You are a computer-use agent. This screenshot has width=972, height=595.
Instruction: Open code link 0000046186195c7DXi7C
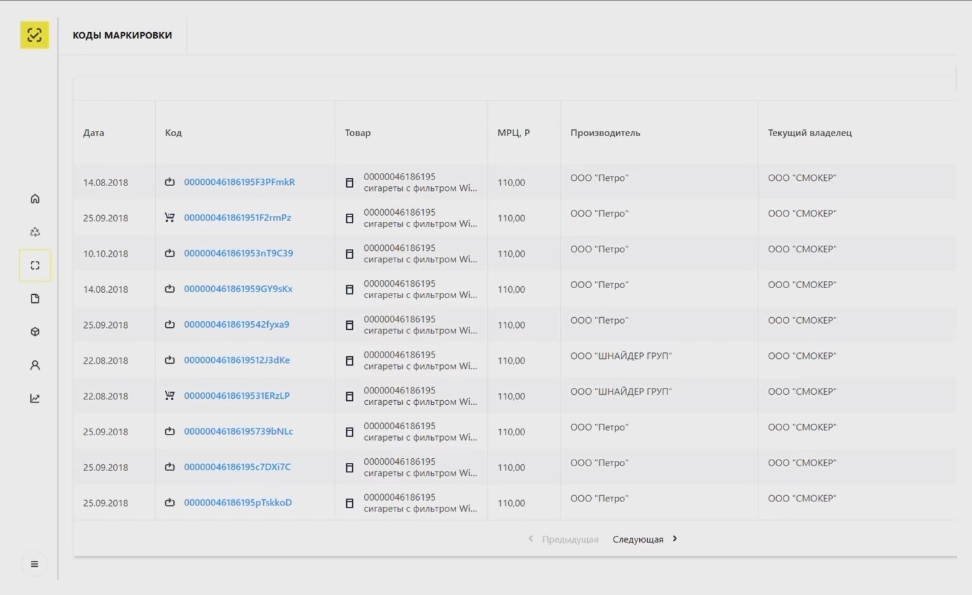coord(237,467)
